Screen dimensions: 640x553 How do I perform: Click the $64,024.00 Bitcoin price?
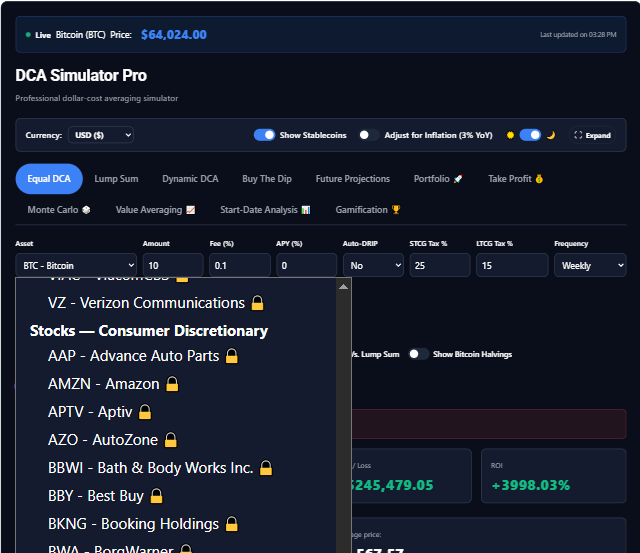click(x=174, y=35)
